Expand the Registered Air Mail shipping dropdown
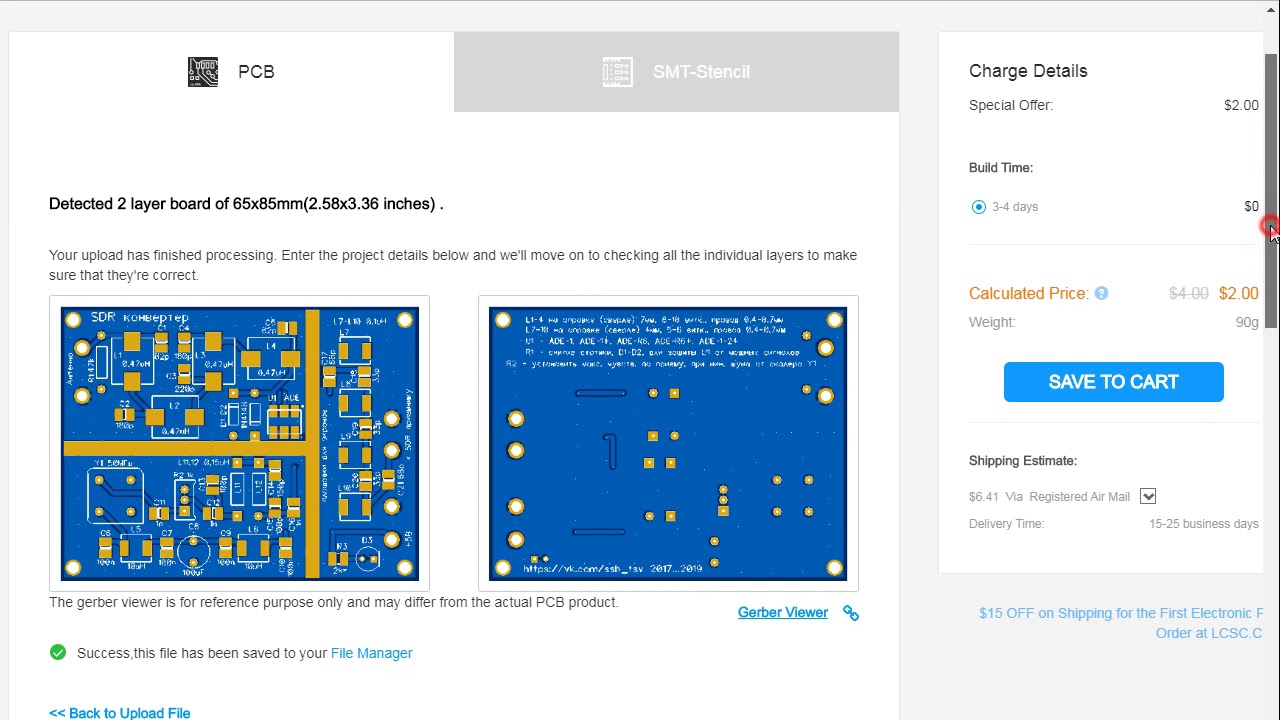 pyautogui.click(x=1148, y=497)
